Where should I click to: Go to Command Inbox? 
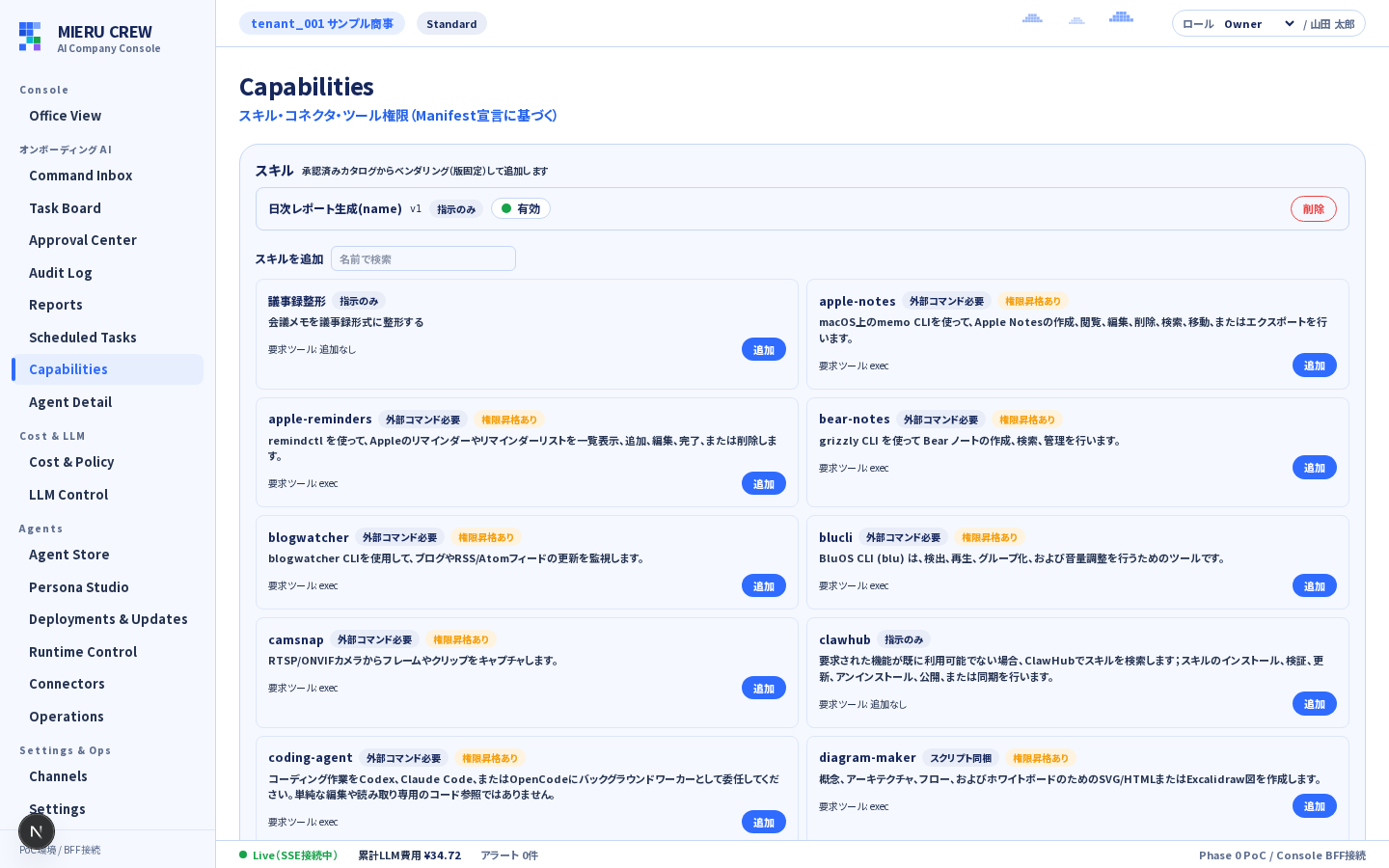(x=107, y=176)
